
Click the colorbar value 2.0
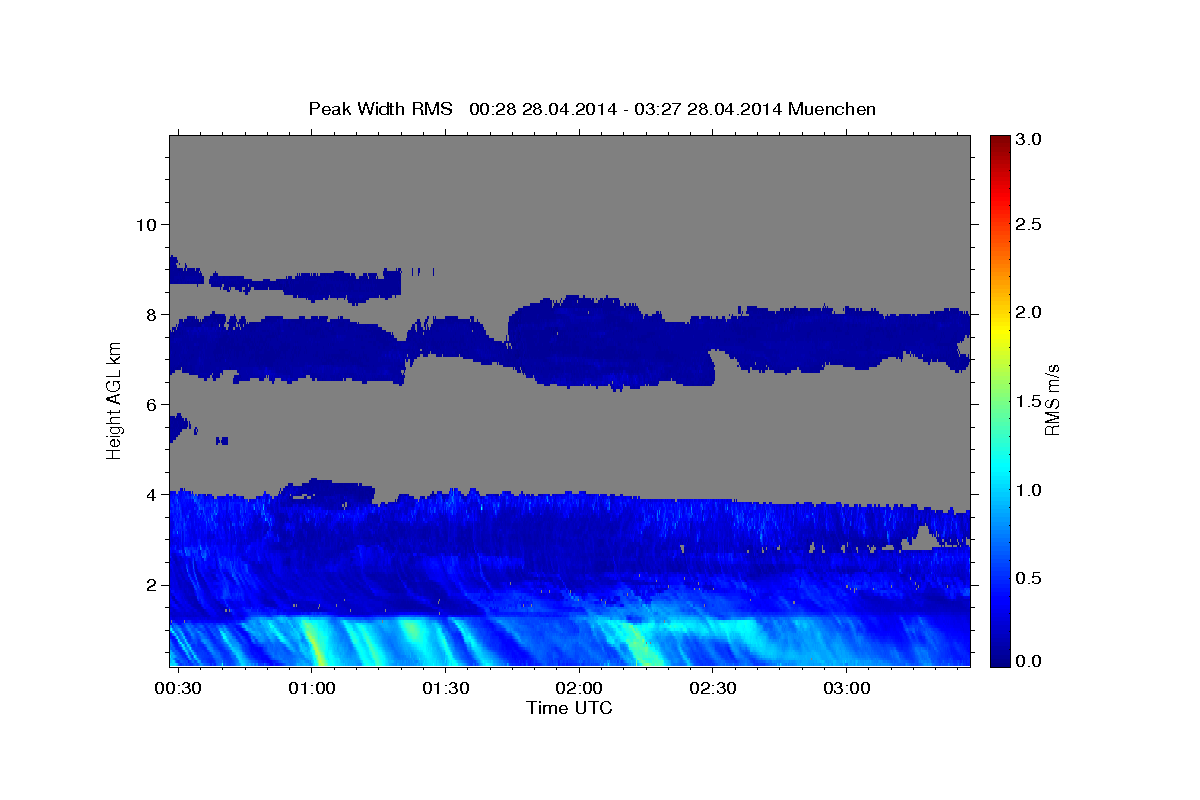pos(1028,312)
